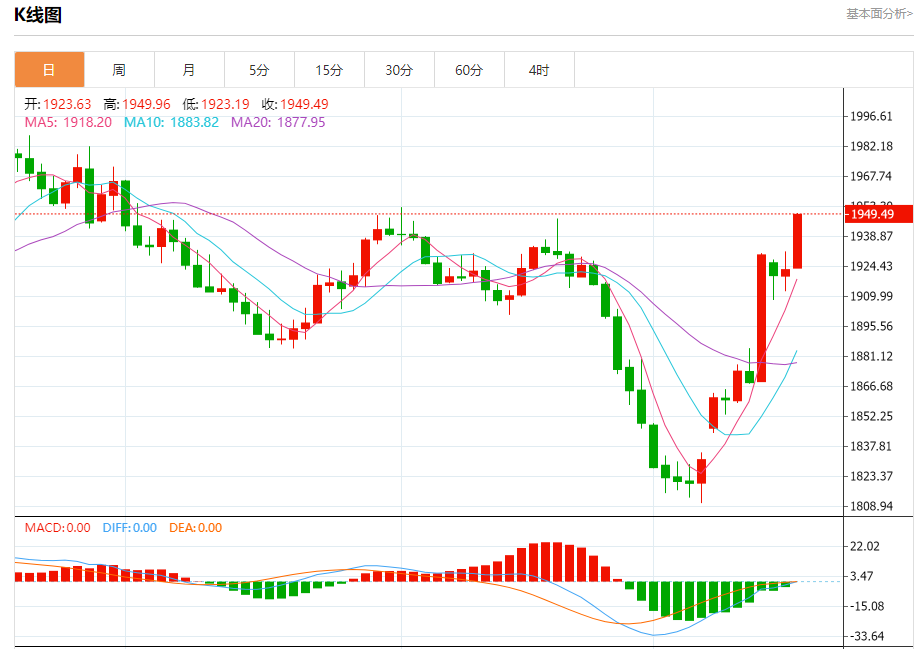Switch to the 周 weekly tab
The width and height of the screenshot is (920, 649).
119,70
